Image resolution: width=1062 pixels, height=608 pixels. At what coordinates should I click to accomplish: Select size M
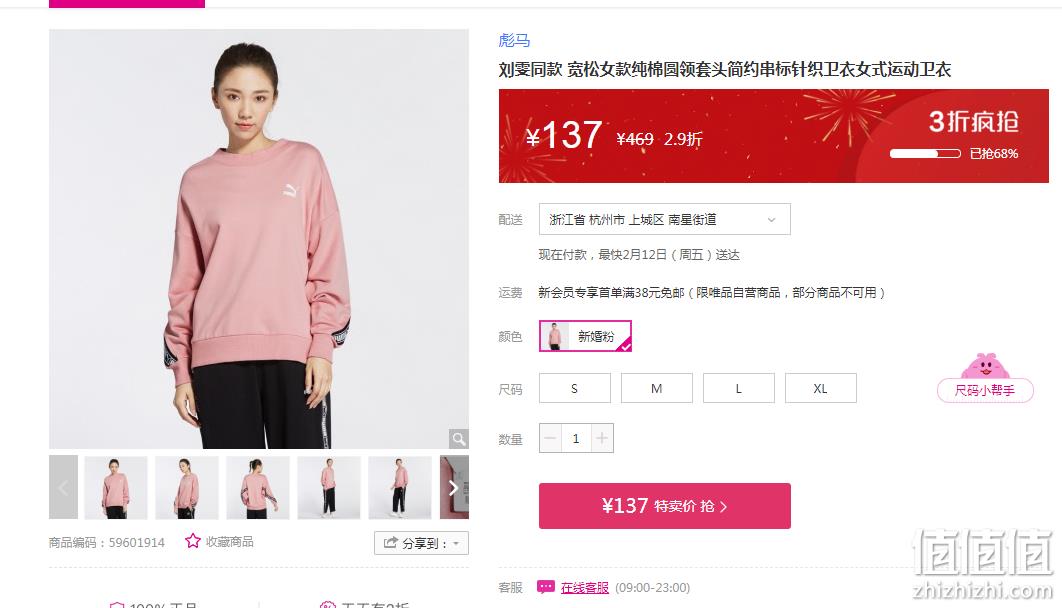point(656,389)
